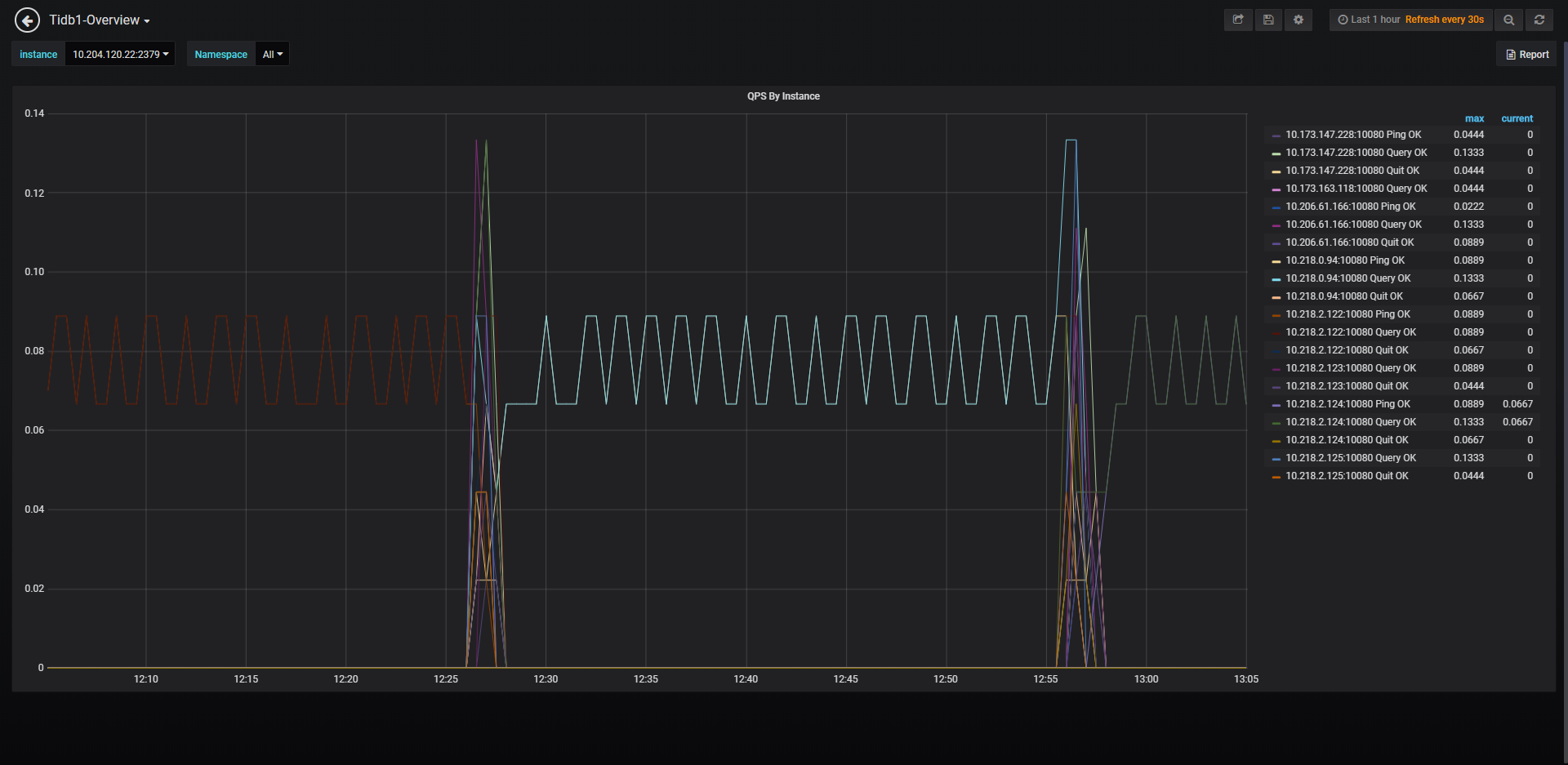Viewport: 1568px width, 765px height.
Task: Toggle the 10.218.2.124:10080 Ping OK series
Action: [x=1348, y=403]
